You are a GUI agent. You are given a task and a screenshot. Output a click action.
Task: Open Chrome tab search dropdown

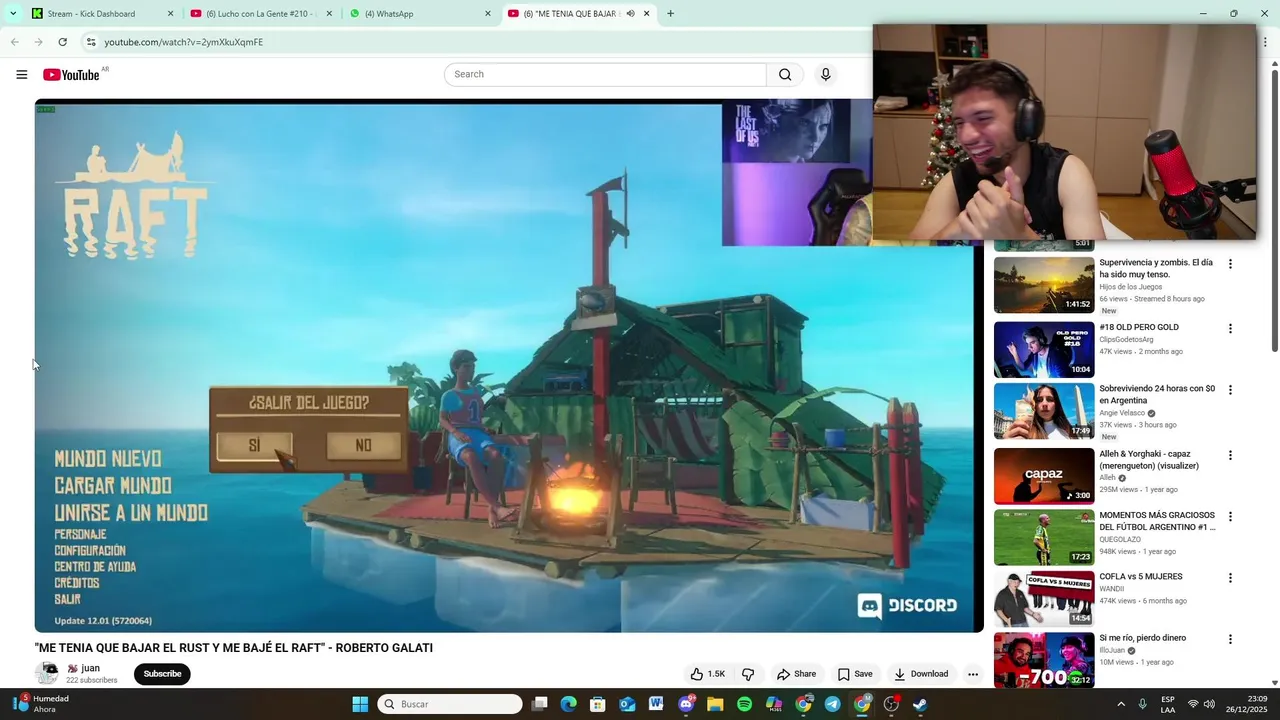tap(13, 13)
